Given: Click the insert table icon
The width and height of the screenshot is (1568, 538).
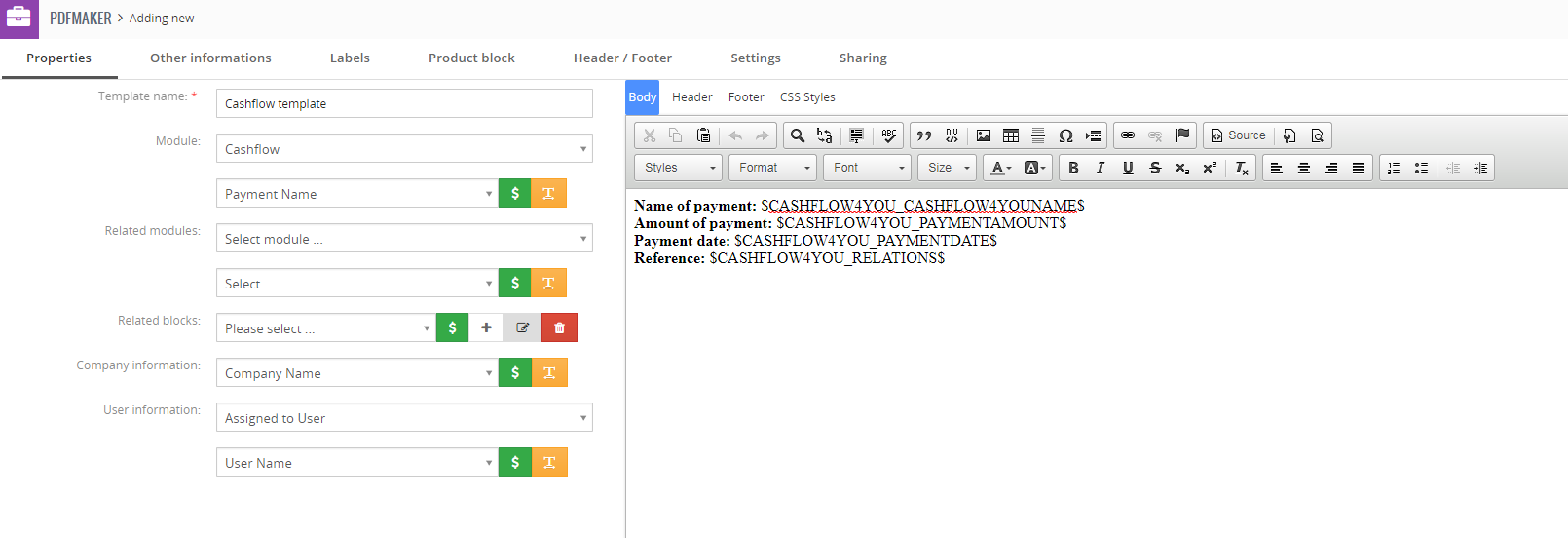Looking at the screenshot, I should point(1011,135).
